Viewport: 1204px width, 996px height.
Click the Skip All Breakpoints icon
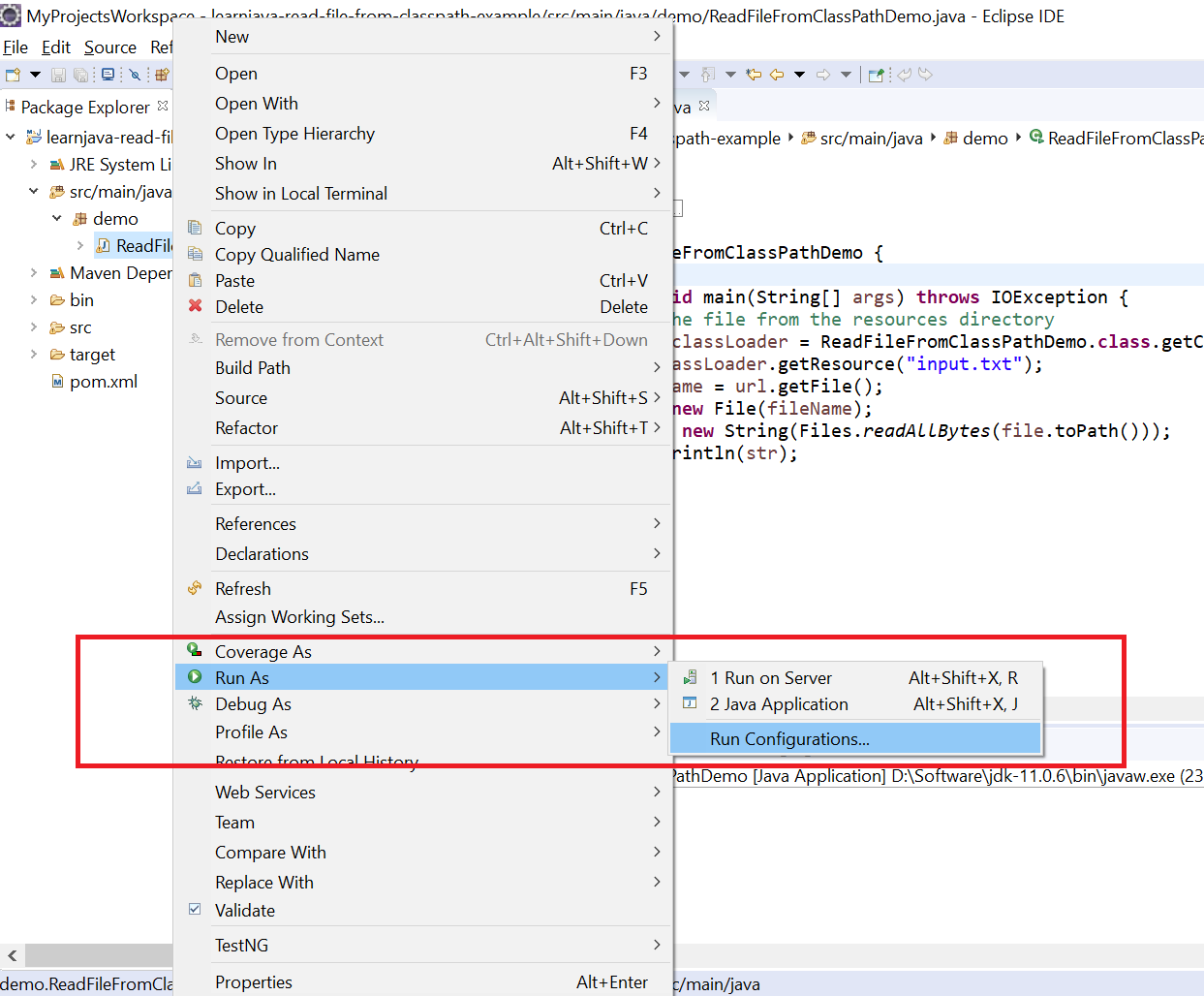[135, 75]
